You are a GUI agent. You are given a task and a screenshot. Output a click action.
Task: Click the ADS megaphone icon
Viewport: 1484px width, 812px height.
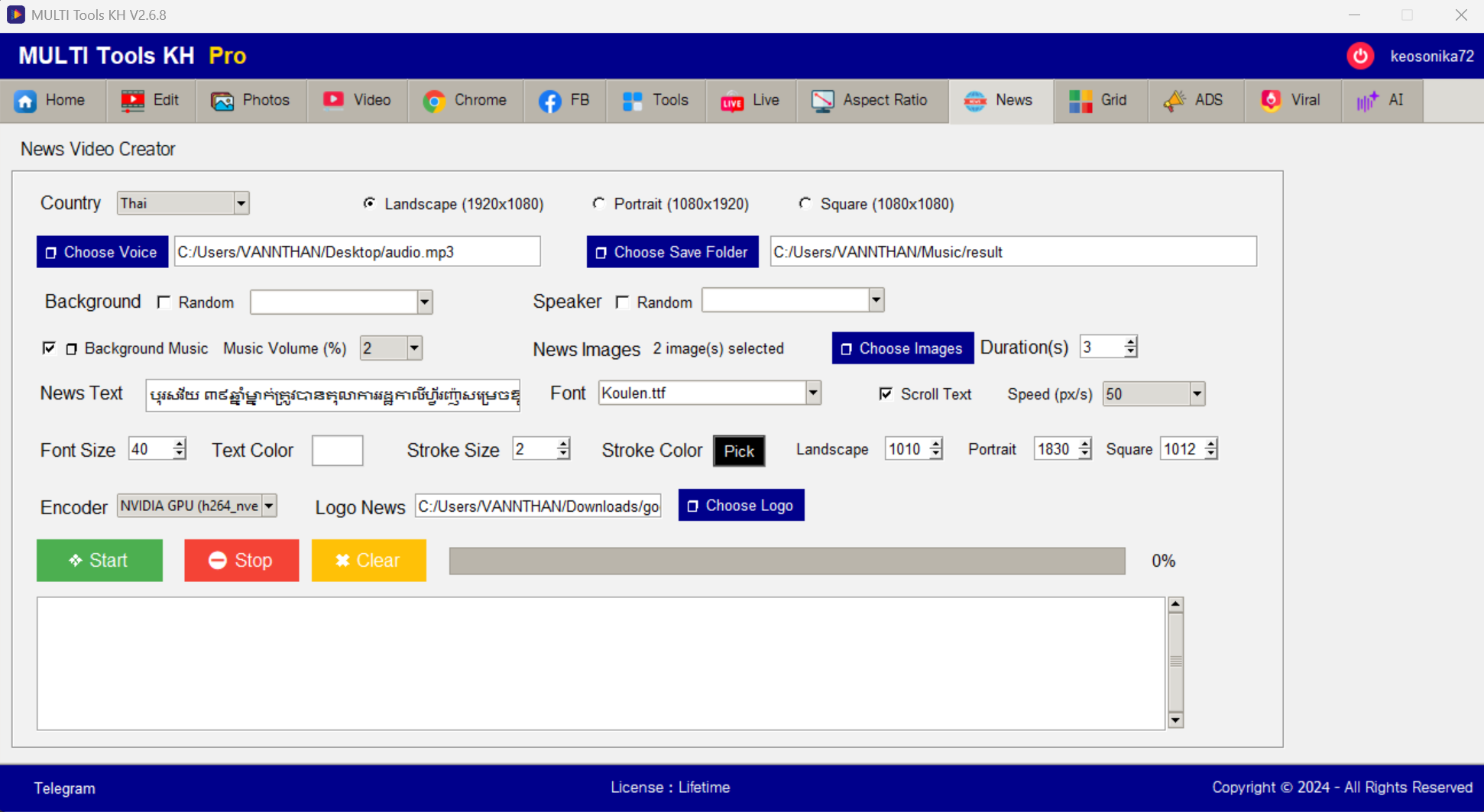[x=1175, y=101]
